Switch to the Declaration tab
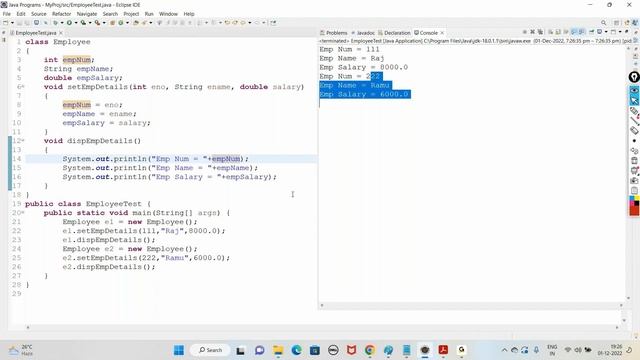Image resolution: width=640 pixels, height=360 pixels. (394, 33)
